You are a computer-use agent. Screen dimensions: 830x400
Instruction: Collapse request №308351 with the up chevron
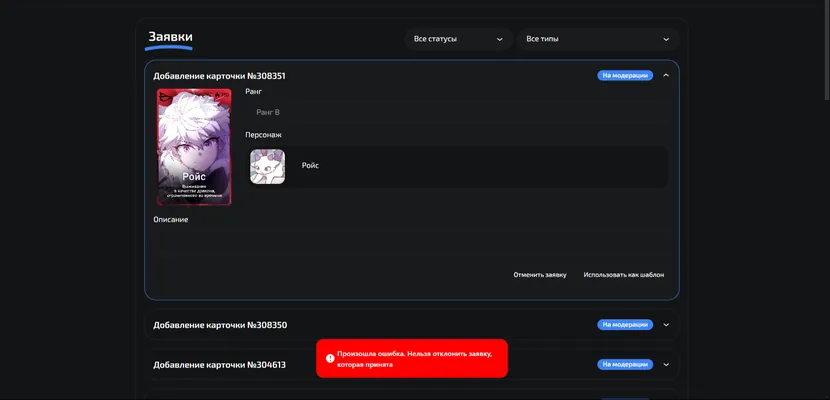click(x=666, y=76)
